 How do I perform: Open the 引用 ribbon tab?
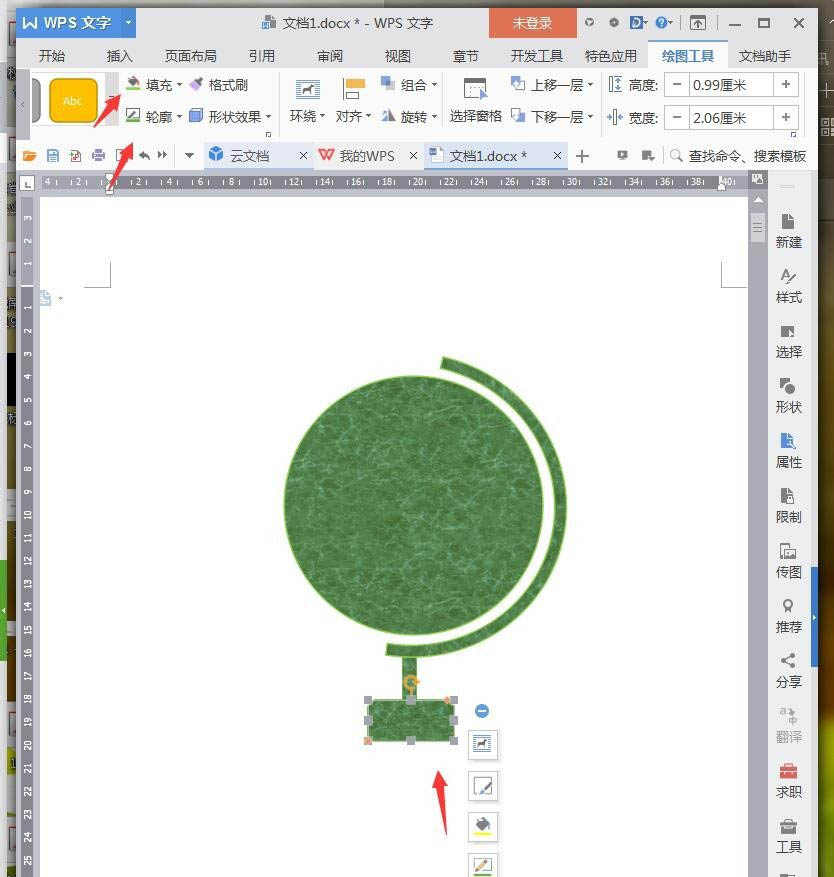pos(262,56)
